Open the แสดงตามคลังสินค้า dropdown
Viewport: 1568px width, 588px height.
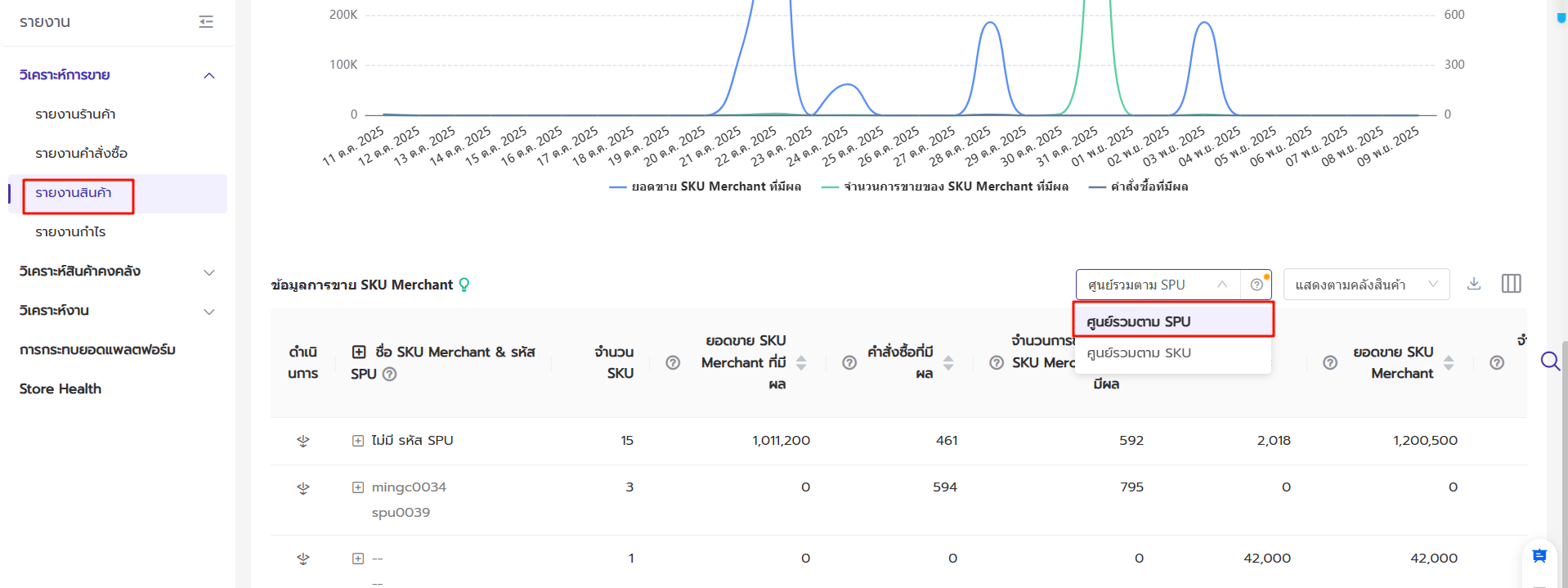click(1365, 285)
